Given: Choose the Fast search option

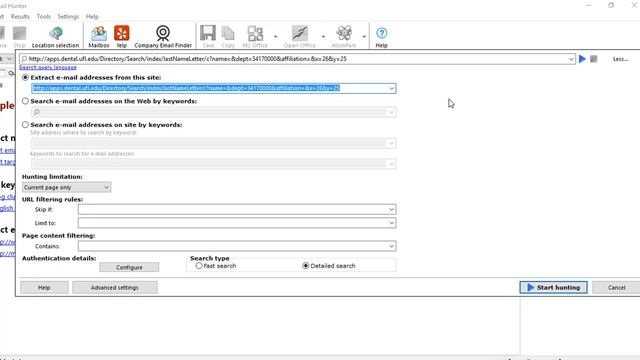Looking at the screenshot, I should click(x=199, y=265).
